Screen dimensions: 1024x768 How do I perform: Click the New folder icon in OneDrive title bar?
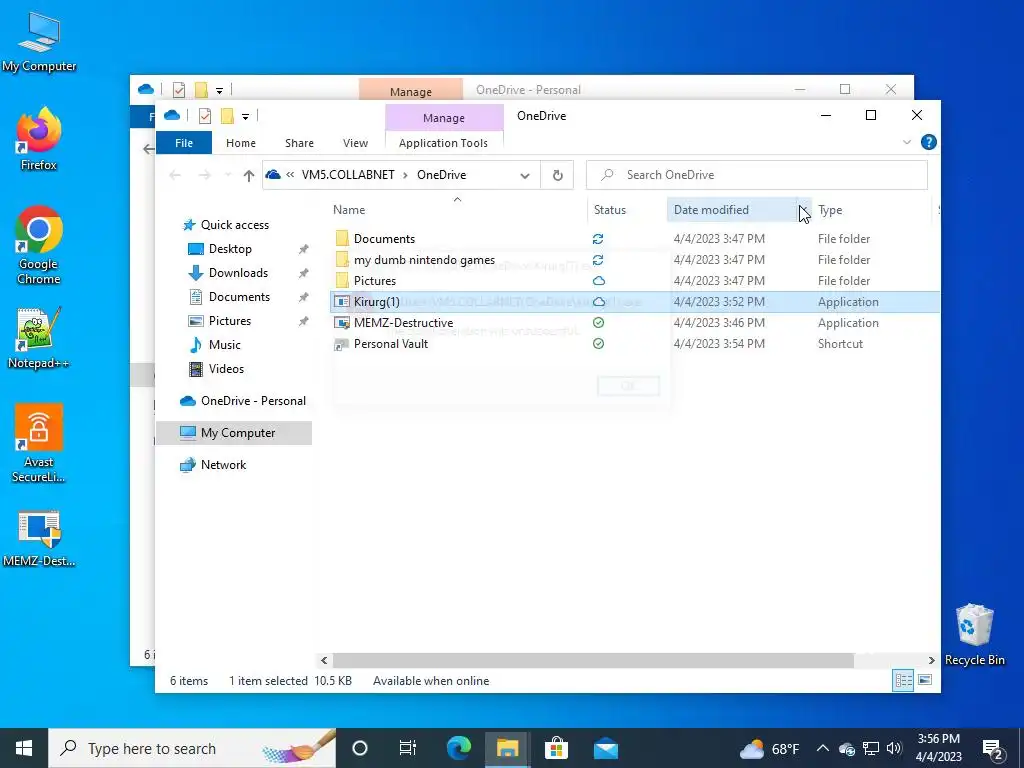coord(227,116)
